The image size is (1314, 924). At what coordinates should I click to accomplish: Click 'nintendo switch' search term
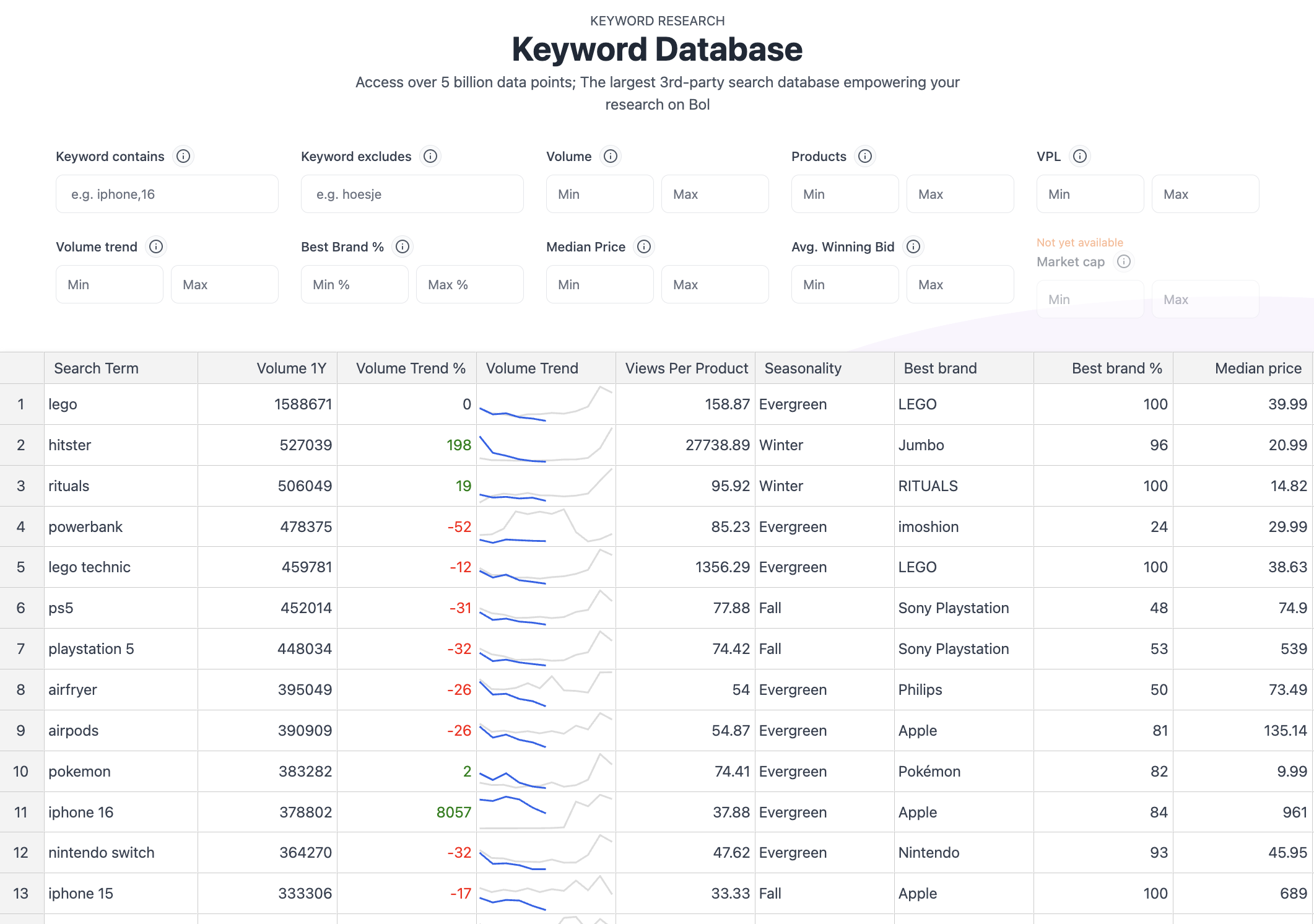[121, 853]
